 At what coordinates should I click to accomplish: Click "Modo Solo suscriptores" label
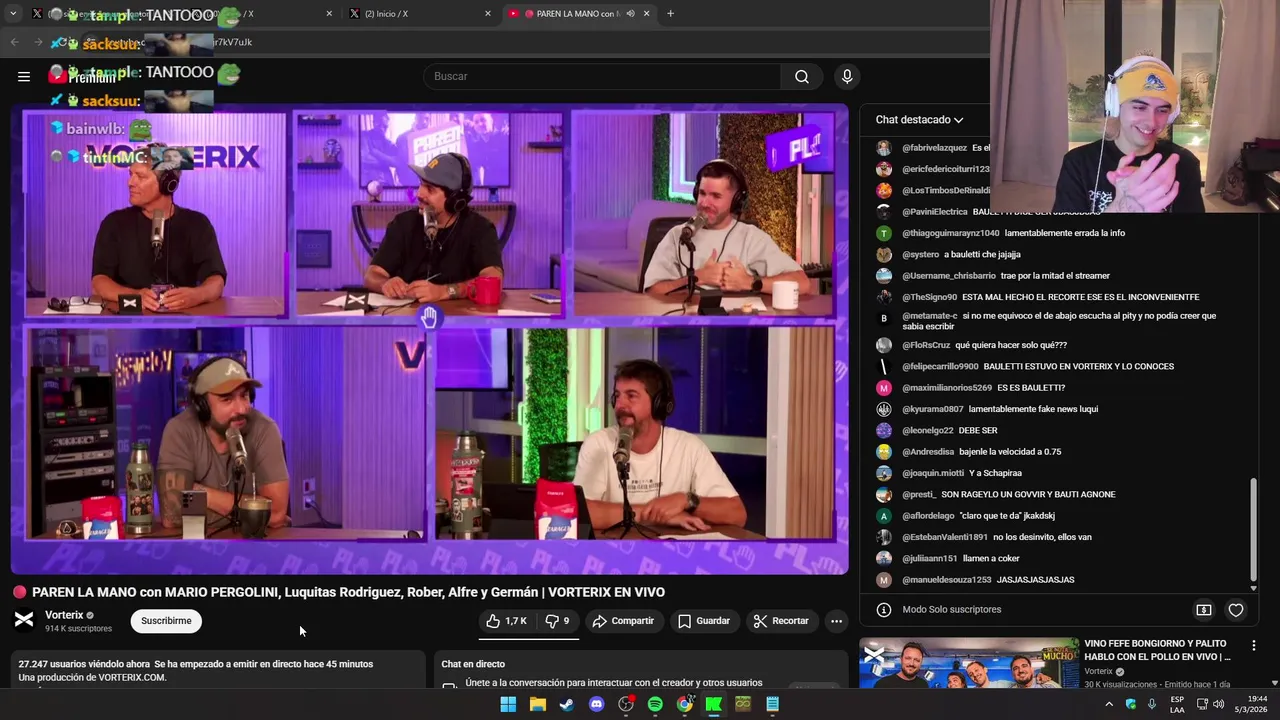pyautogui.click(x=952, y=610)
